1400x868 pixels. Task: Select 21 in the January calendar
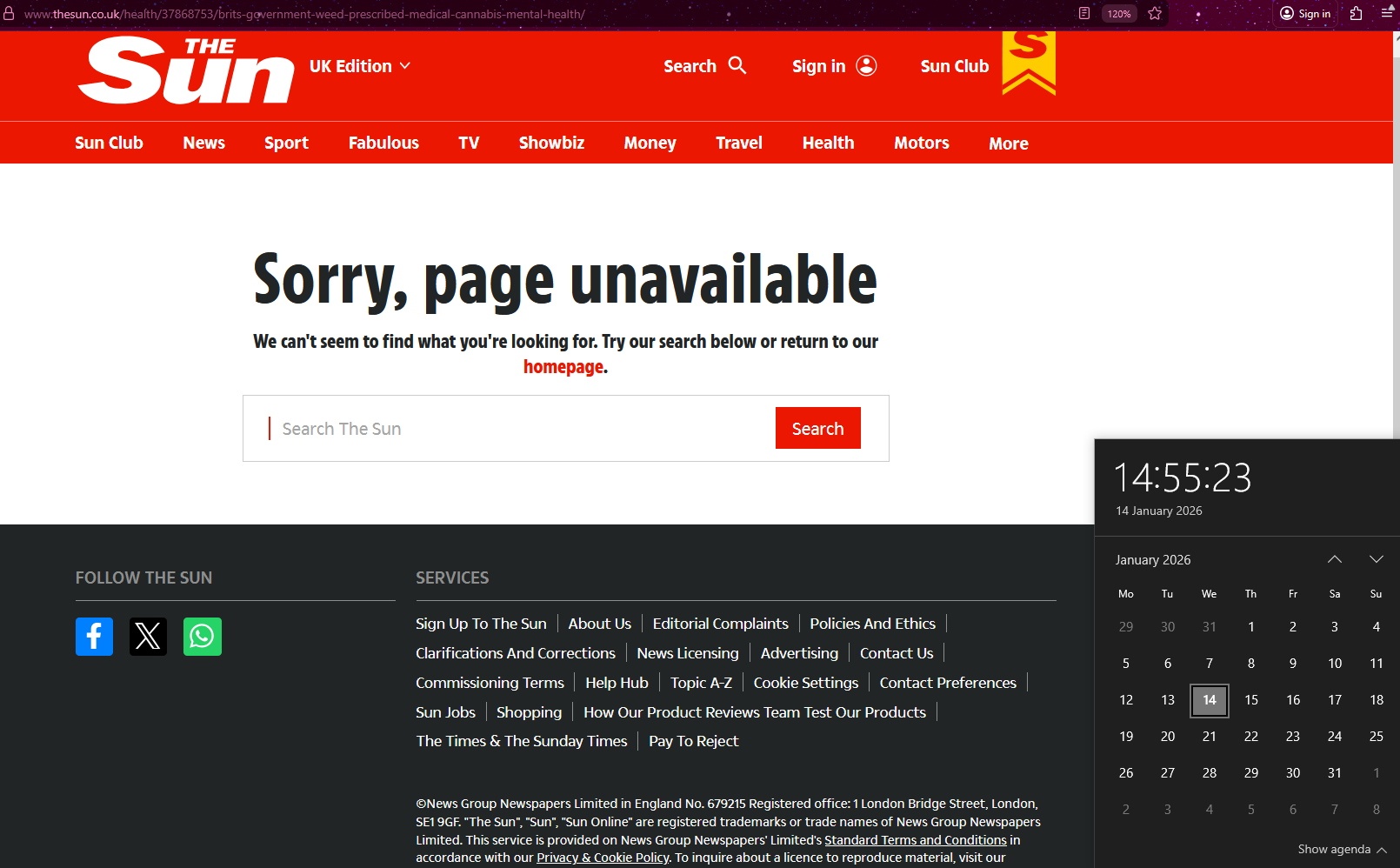click(x=1210, y=737)
